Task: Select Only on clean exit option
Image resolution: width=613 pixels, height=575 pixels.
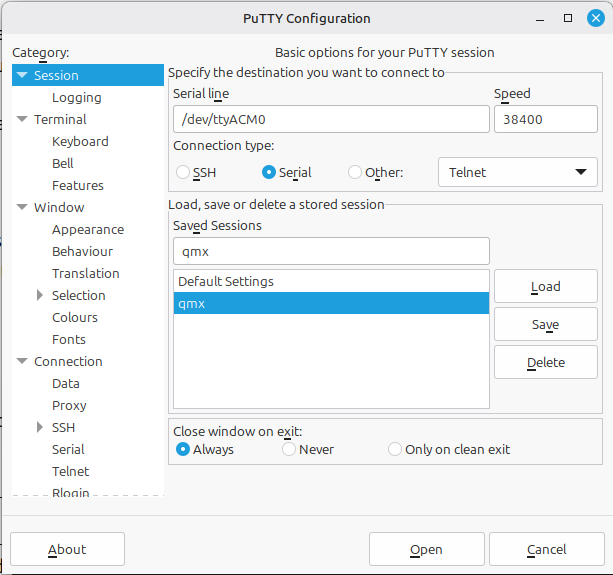Action: 395,449
